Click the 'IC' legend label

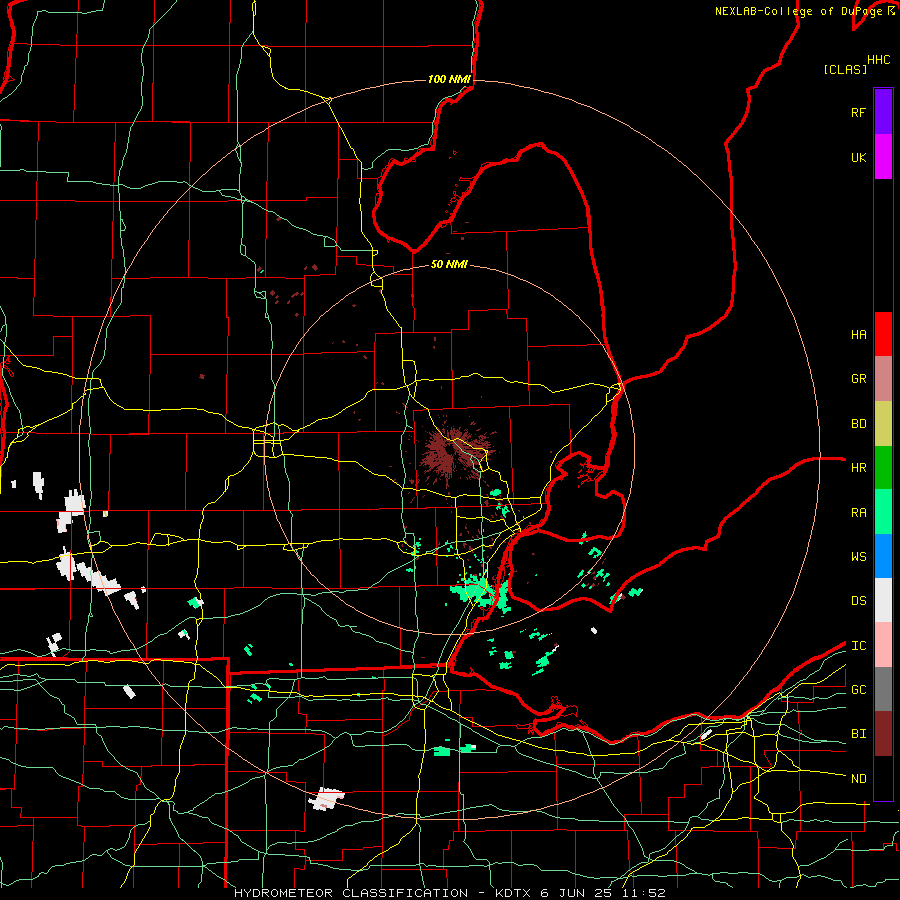pos(859,646)
